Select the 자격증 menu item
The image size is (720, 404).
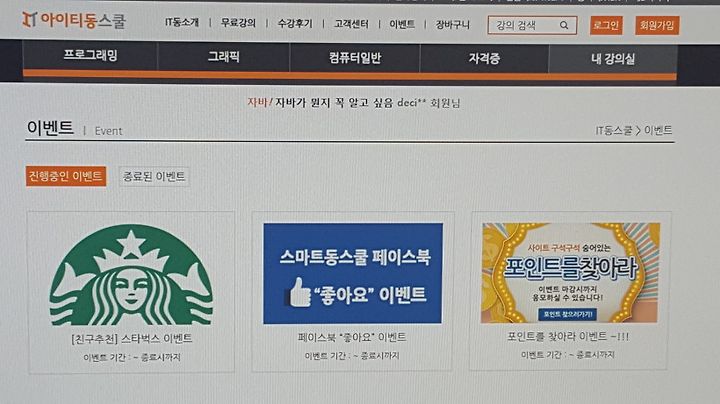[x=484, y=58]
